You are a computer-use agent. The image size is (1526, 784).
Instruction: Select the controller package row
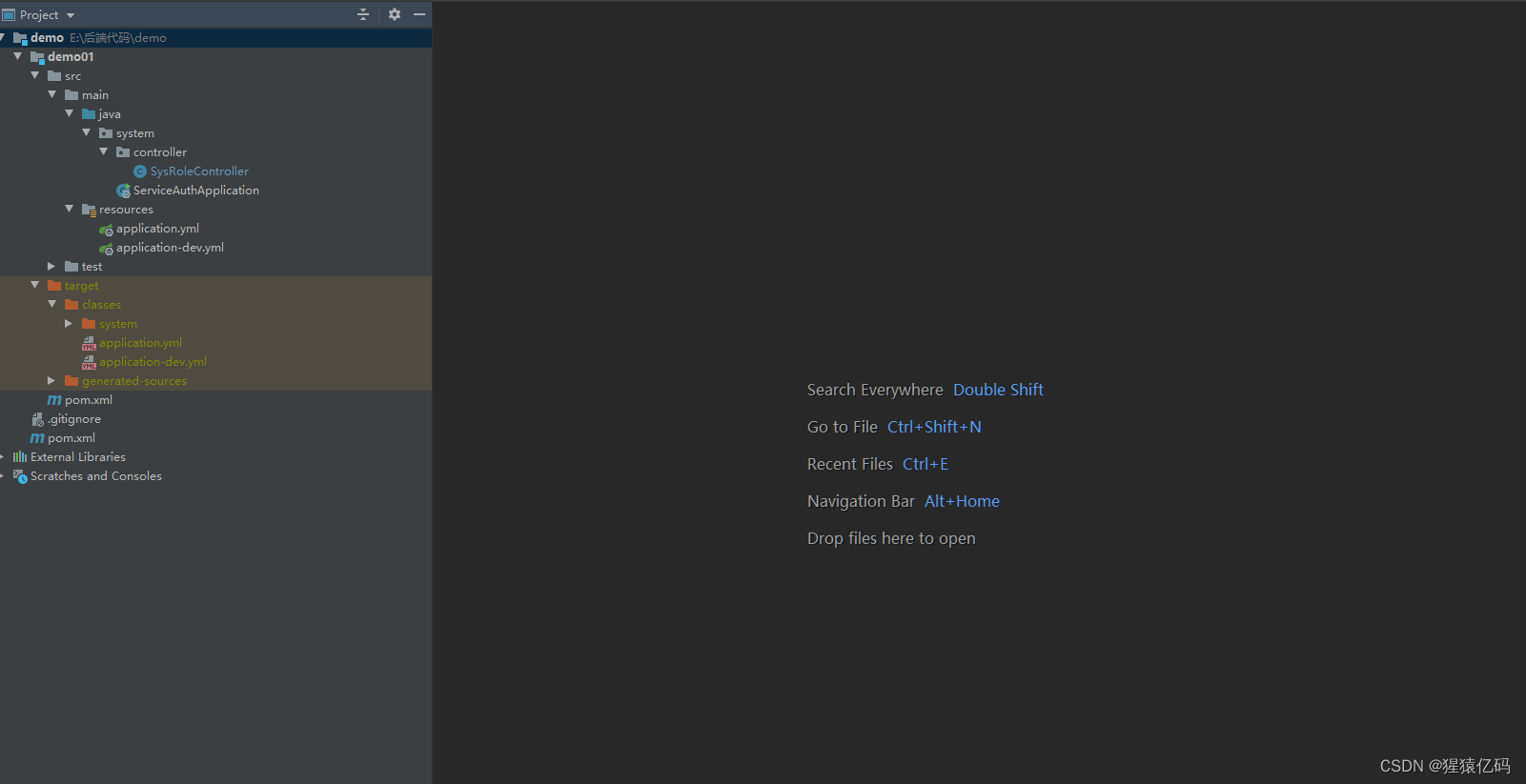(215, 152)
